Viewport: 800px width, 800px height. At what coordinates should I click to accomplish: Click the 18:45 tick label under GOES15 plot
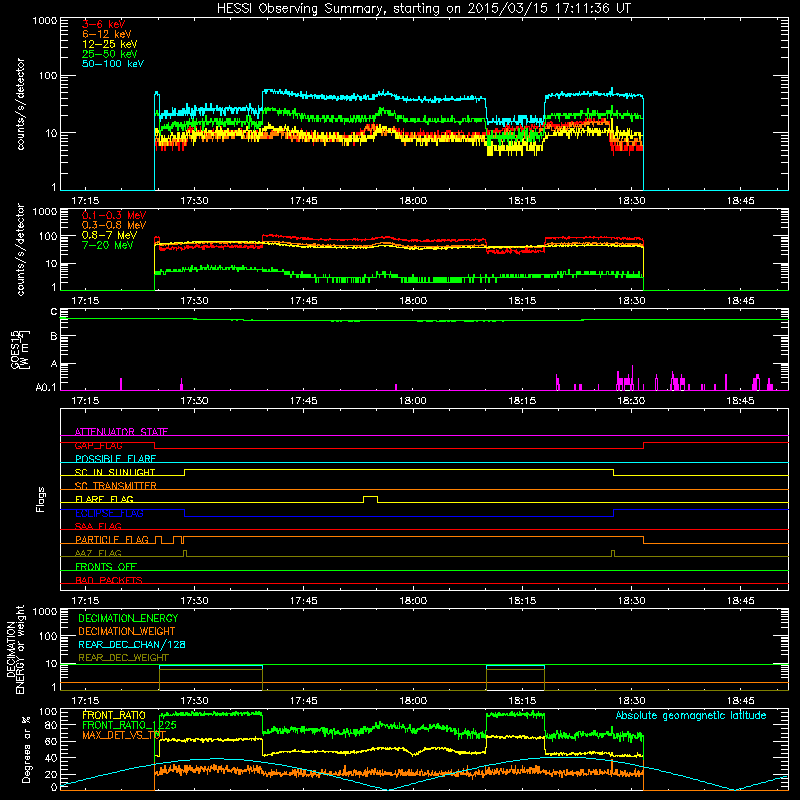[x=740, y=401]
